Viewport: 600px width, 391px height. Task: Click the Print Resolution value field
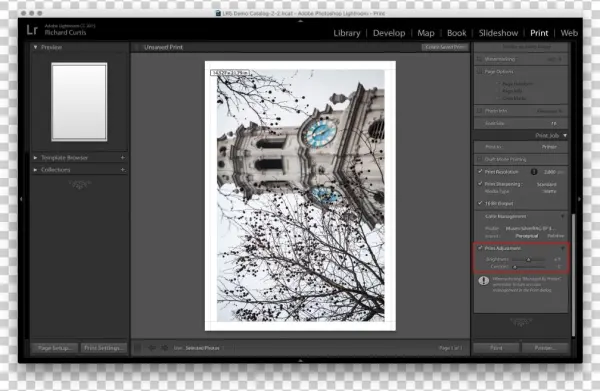(549, 172)
